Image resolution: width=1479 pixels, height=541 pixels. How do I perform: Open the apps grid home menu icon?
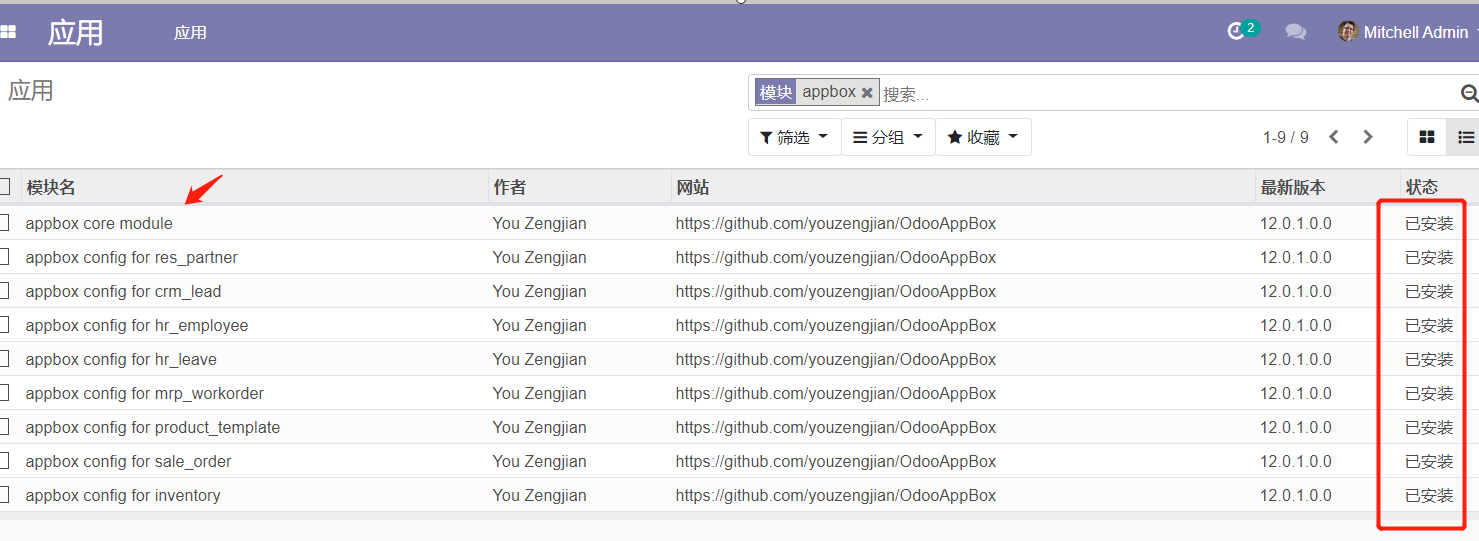coord(8,32)
